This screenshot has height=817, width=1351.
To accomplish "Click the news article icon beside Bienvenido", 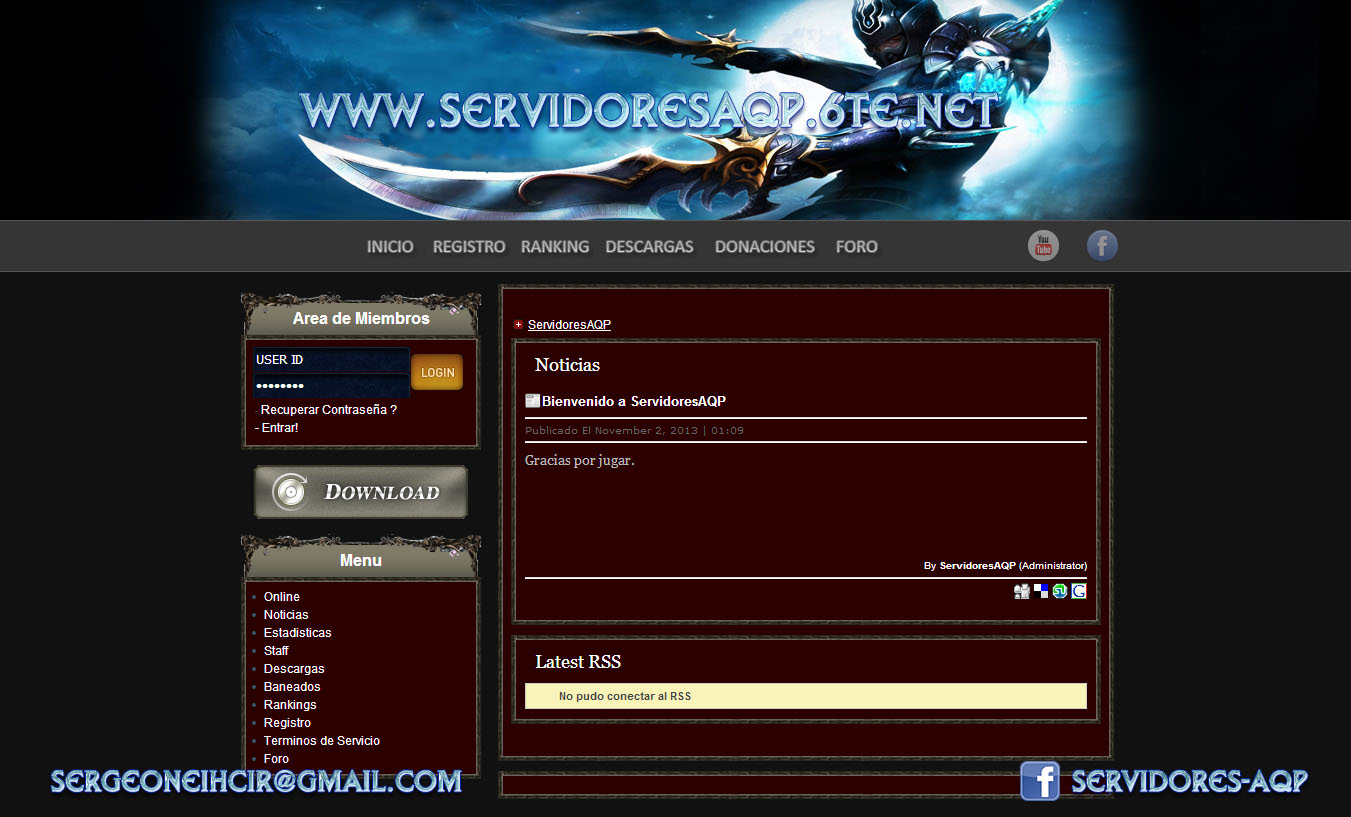I will click(533, 401).
